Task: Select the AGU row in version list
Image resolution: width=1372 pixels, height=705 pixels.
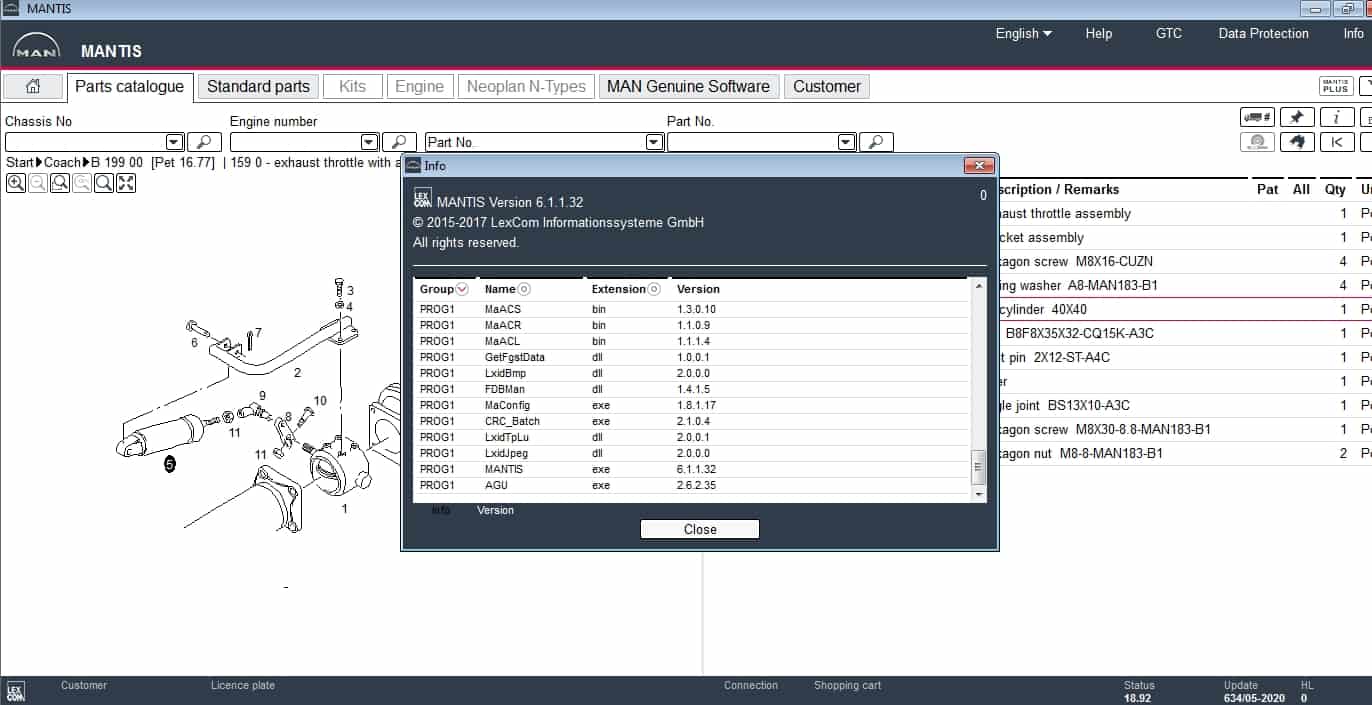Action: point(692,485)
